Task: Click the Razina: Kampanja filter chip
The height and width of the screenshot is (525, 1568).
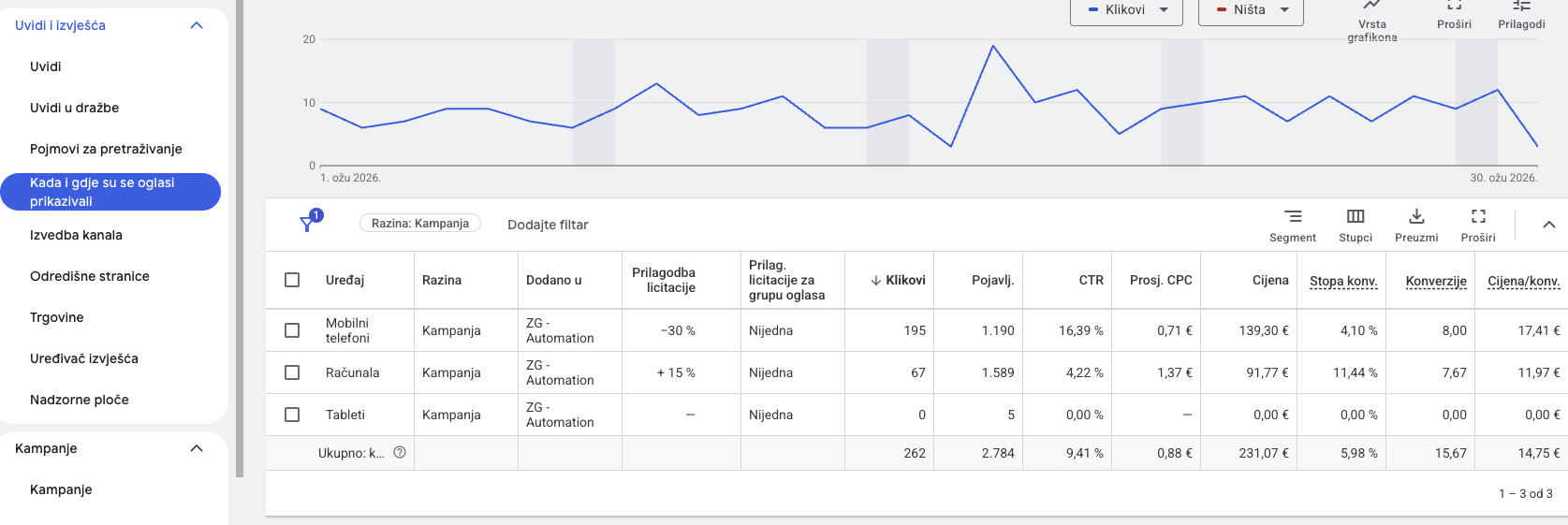Action: pyautogui.click(x=419, y=224)
